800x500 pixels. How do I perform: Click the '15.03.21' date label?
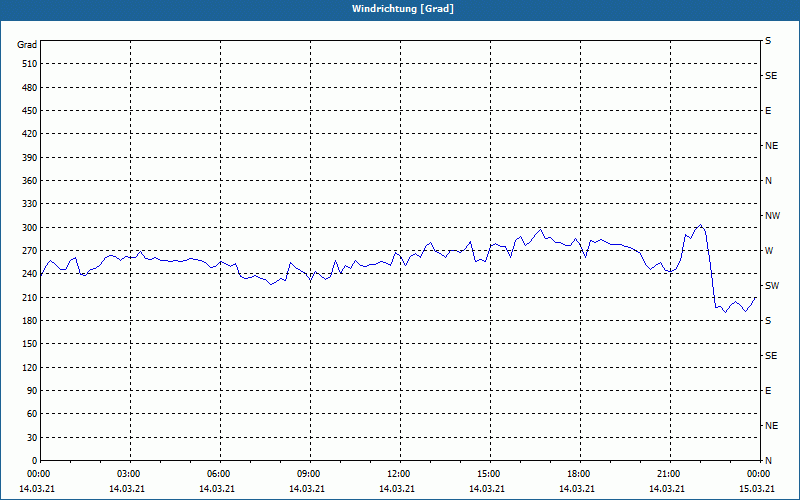[757, 488]
